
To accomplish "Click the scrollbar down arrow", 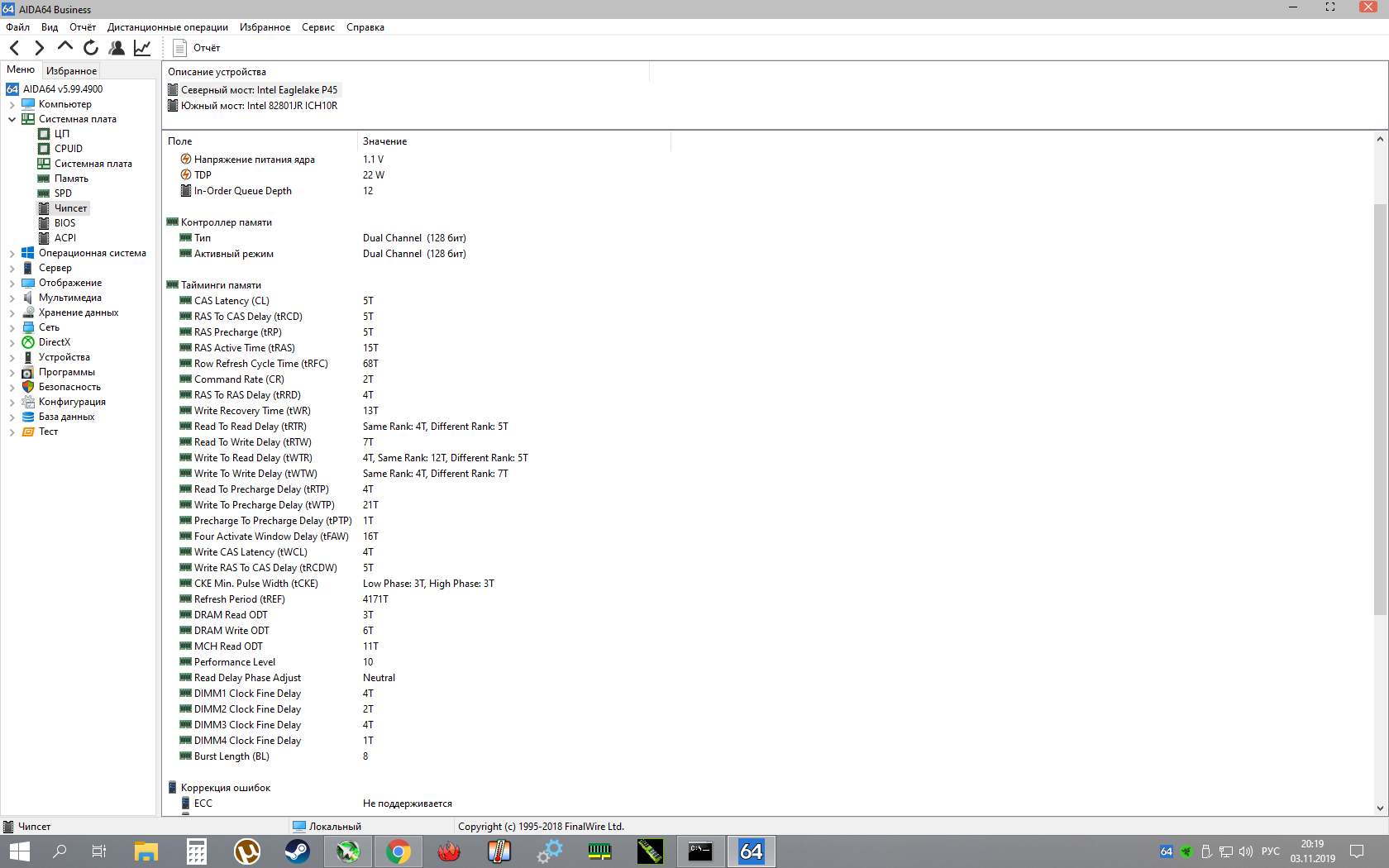I will [1380, 808].
